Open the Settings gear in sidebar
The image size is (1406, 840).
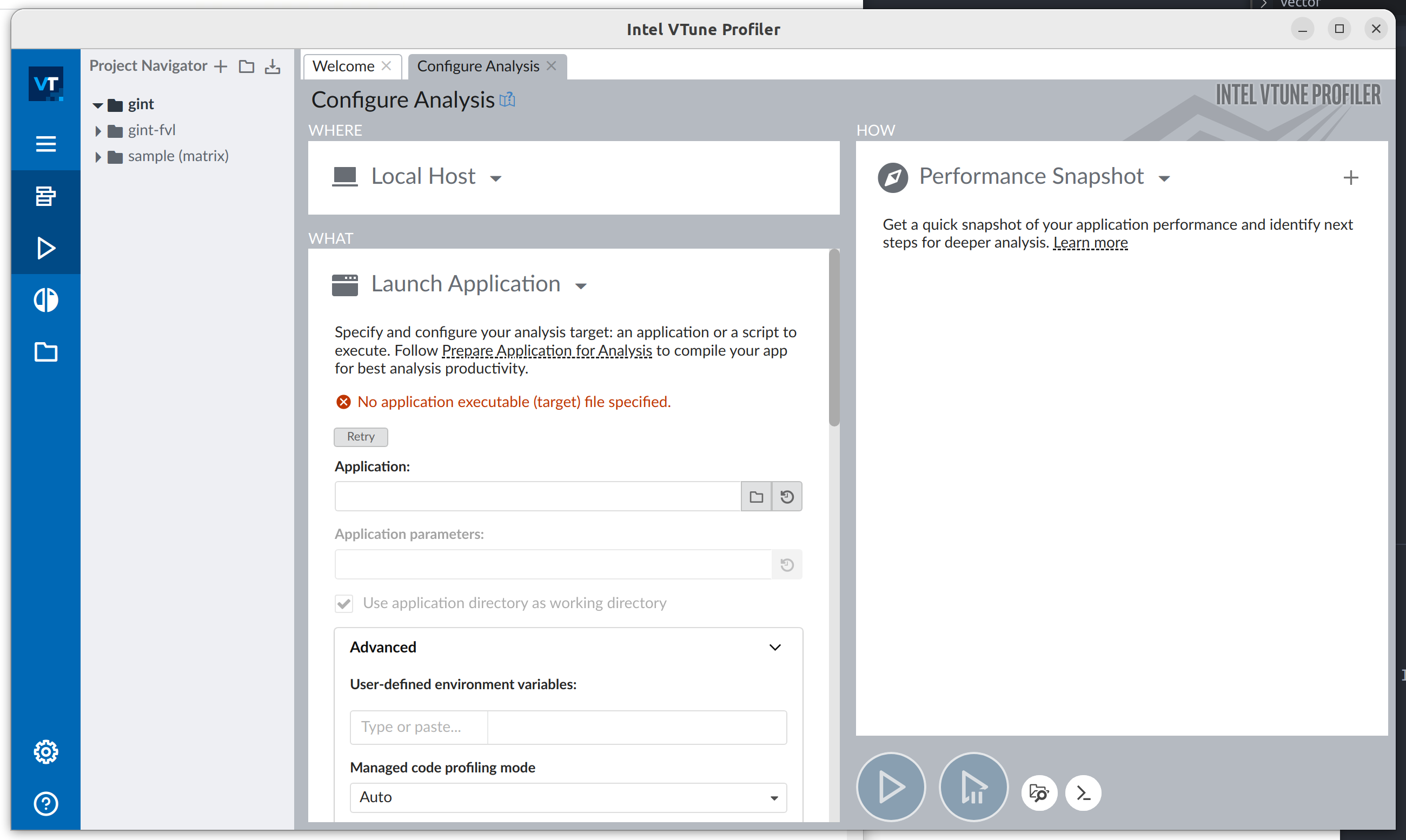point(45,752)
